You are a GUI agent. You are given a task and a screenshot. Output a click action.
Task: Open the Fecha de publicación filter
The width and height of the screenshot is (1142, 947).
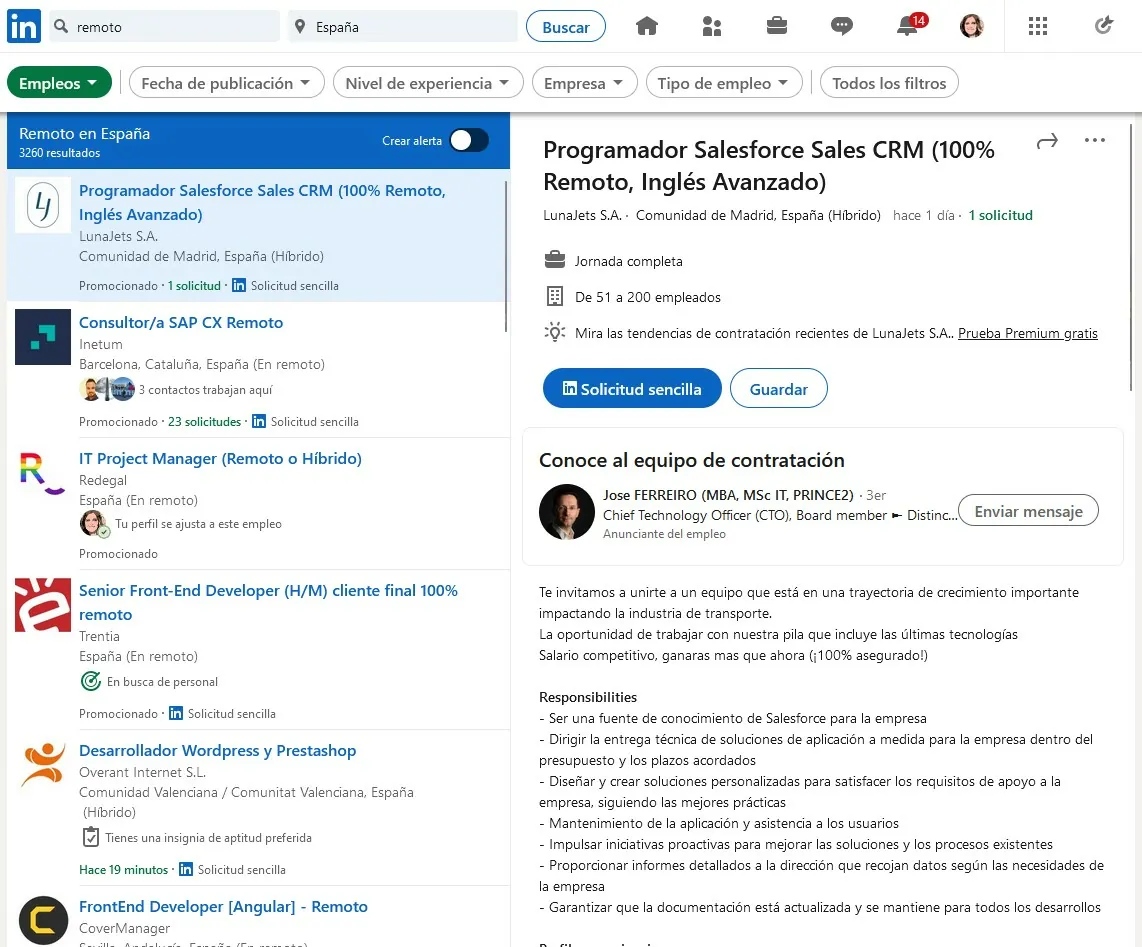pos(227,82)
